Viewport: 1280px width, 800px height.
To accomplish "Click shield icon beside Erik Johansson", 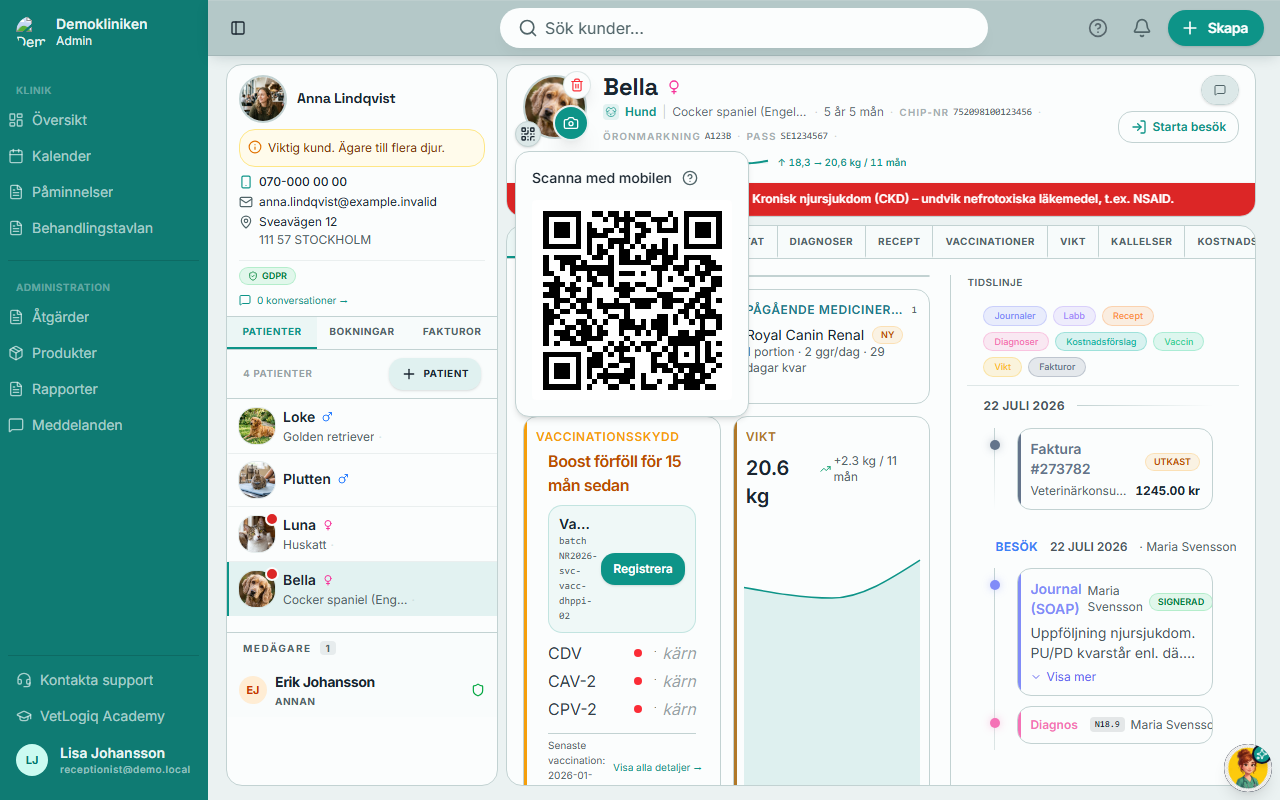I will tap(478, 690).
